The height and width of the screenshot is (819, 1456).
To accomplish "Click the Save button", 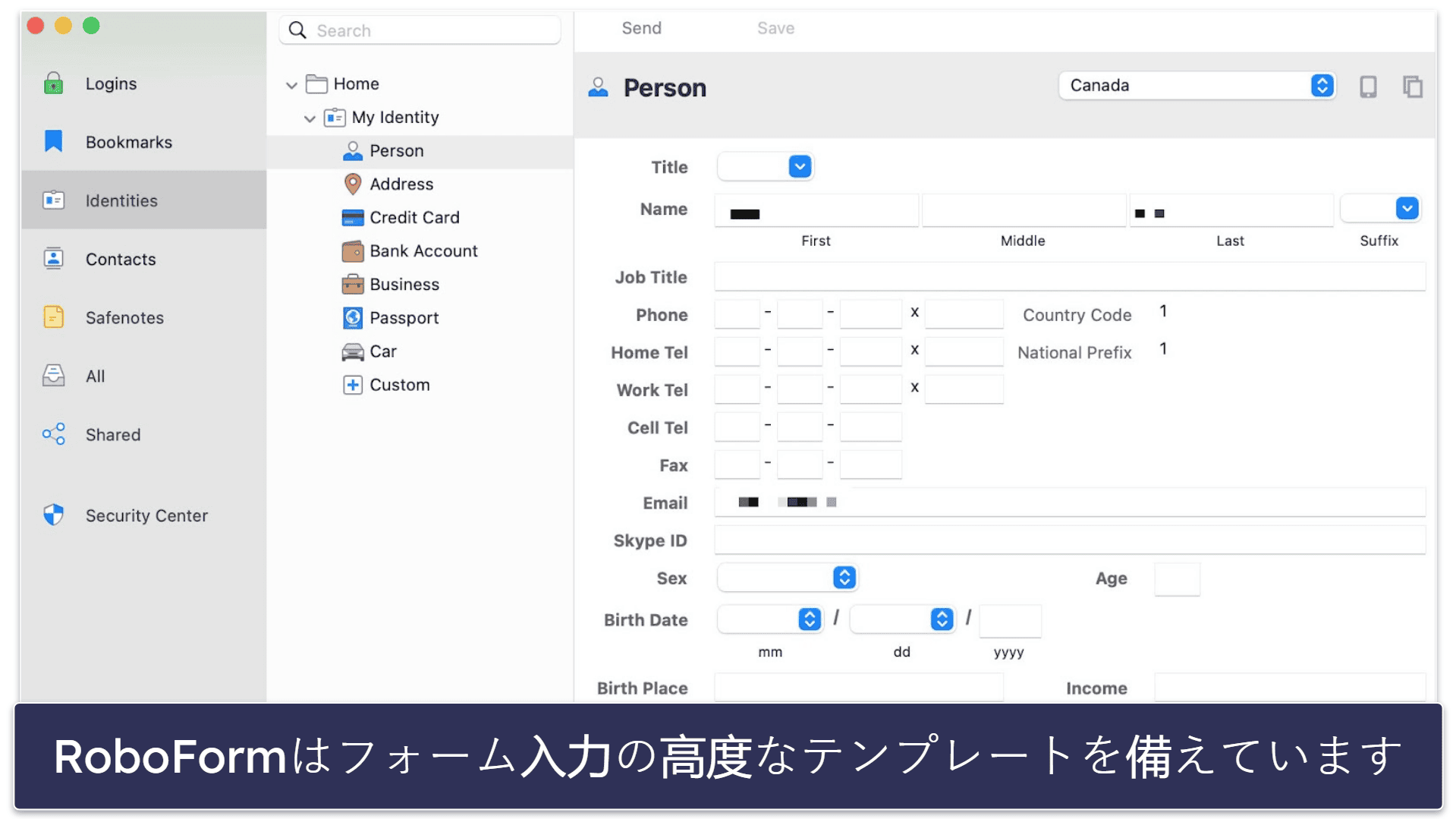I will [x=775, y=28].
